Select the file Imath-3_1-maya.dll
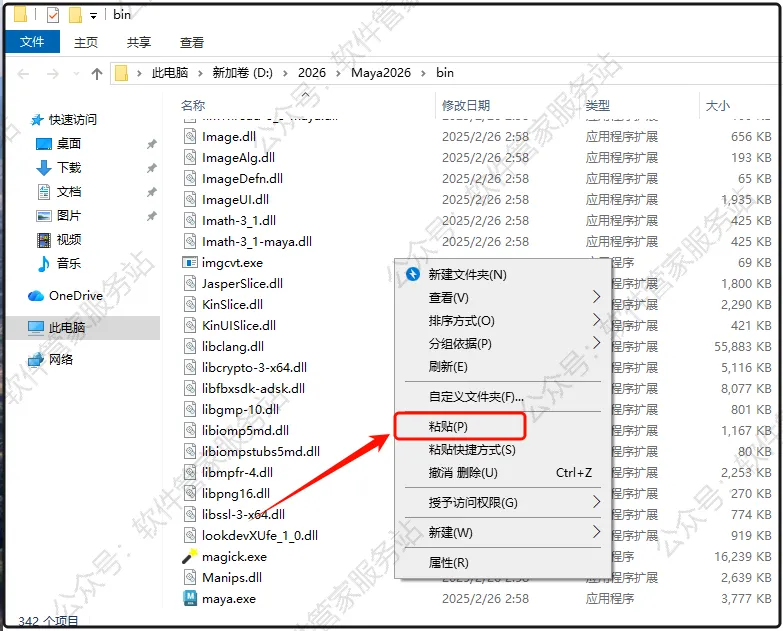 tap(257, 242)
